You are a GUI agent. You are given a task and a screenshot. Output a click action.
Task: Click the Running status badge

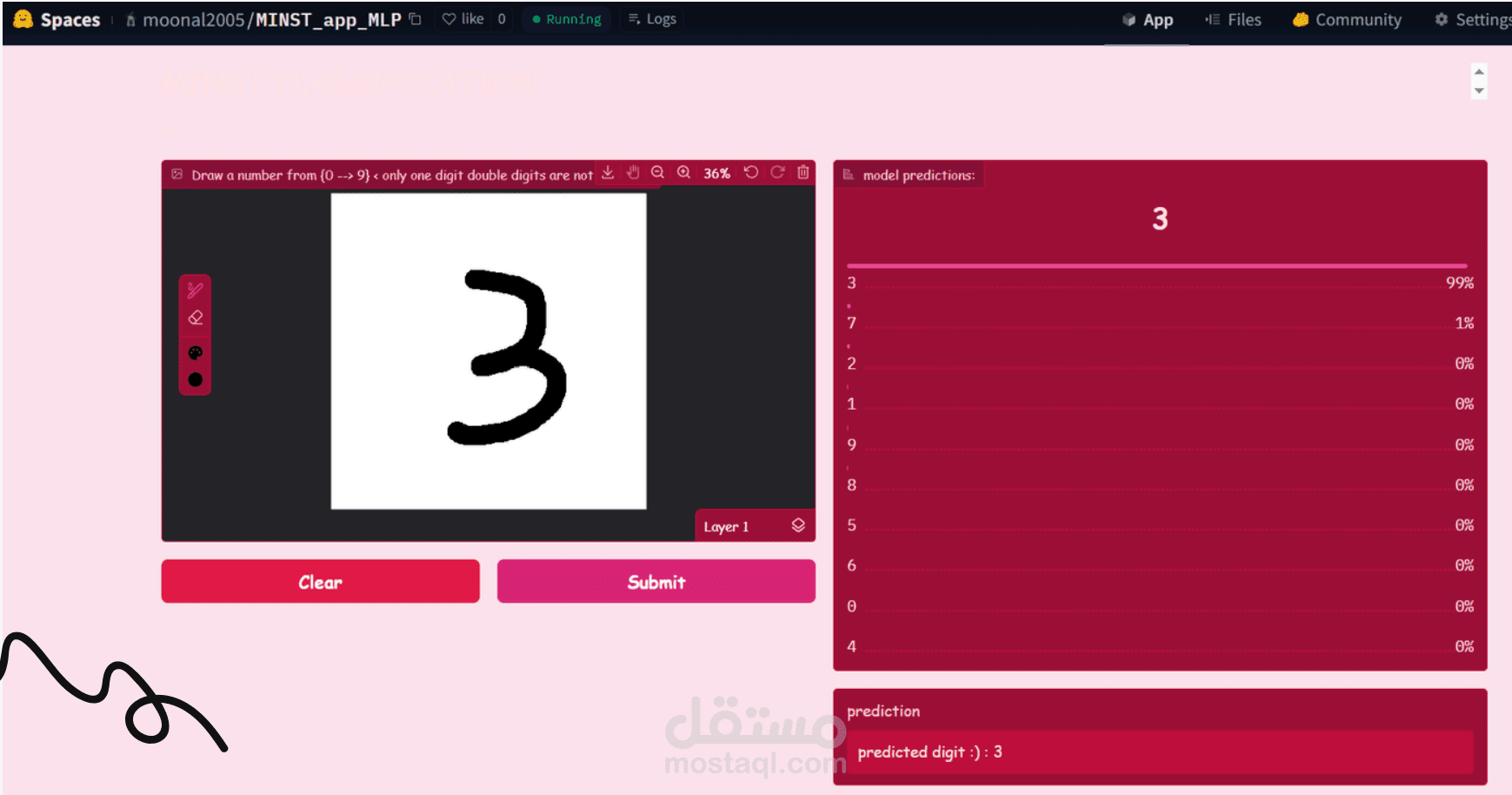click(x=567, y=19)
